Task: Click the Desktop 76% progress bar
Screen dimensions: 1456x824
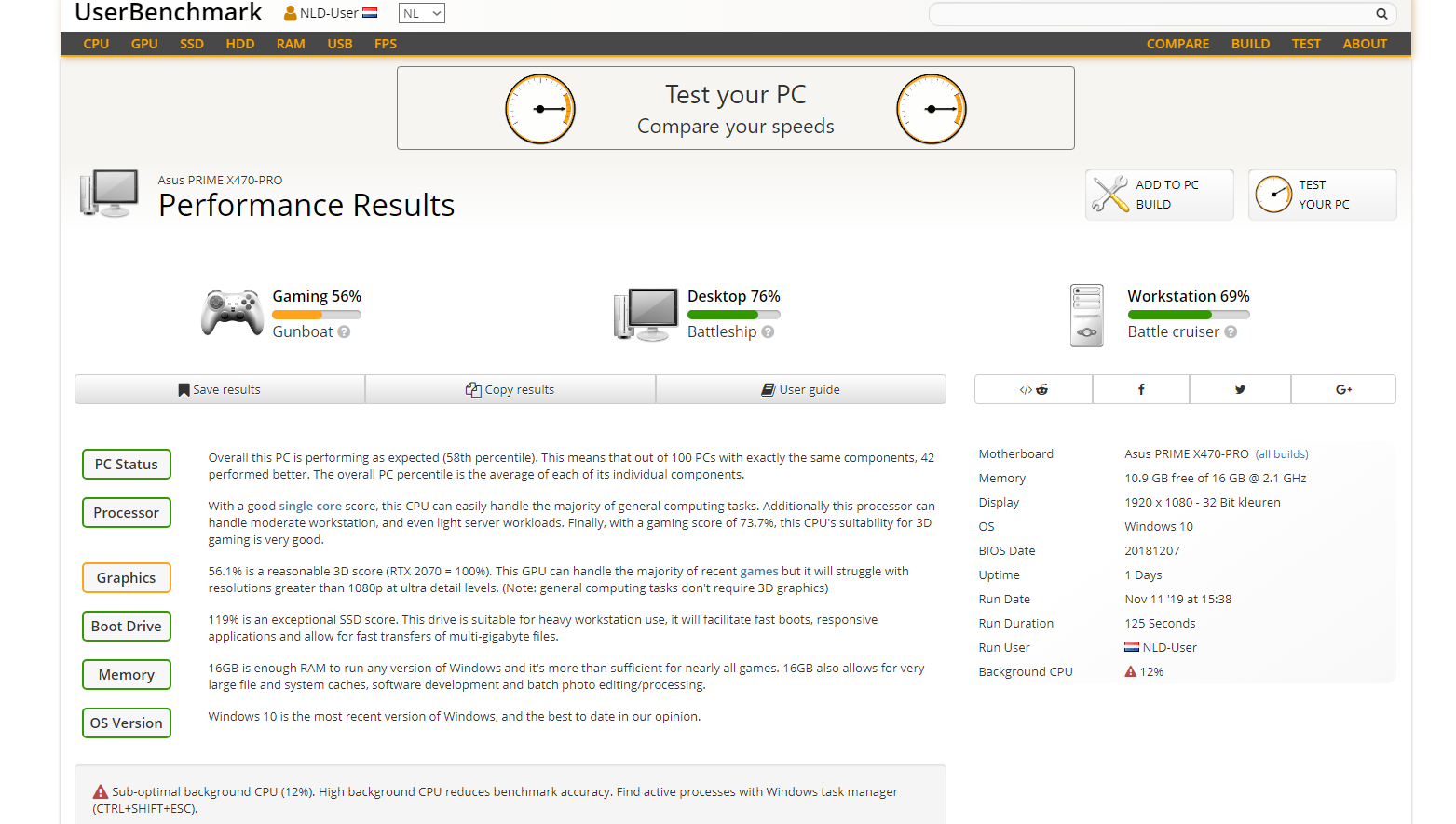Action: click(x=734, y=315)
